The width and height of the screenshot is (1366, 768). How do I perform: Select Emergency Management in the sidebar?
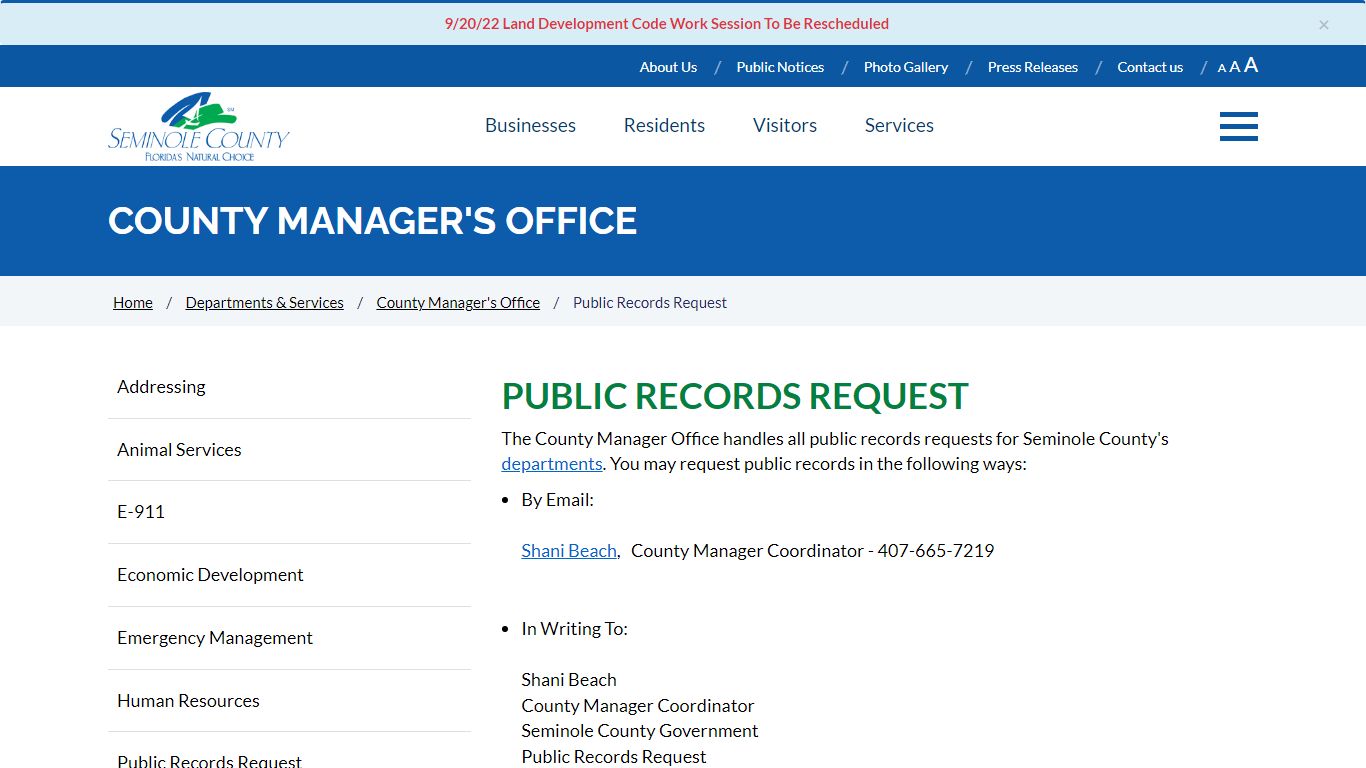[289, 638]
